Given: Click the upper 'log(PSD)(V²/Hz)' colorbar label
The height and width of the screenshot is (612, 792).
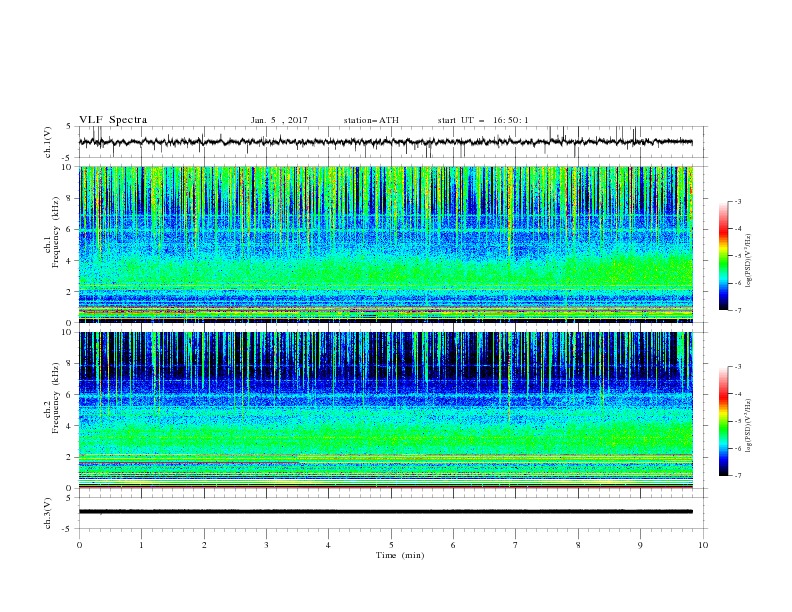Looking at the screenshot, I should [x=748, y=261].
